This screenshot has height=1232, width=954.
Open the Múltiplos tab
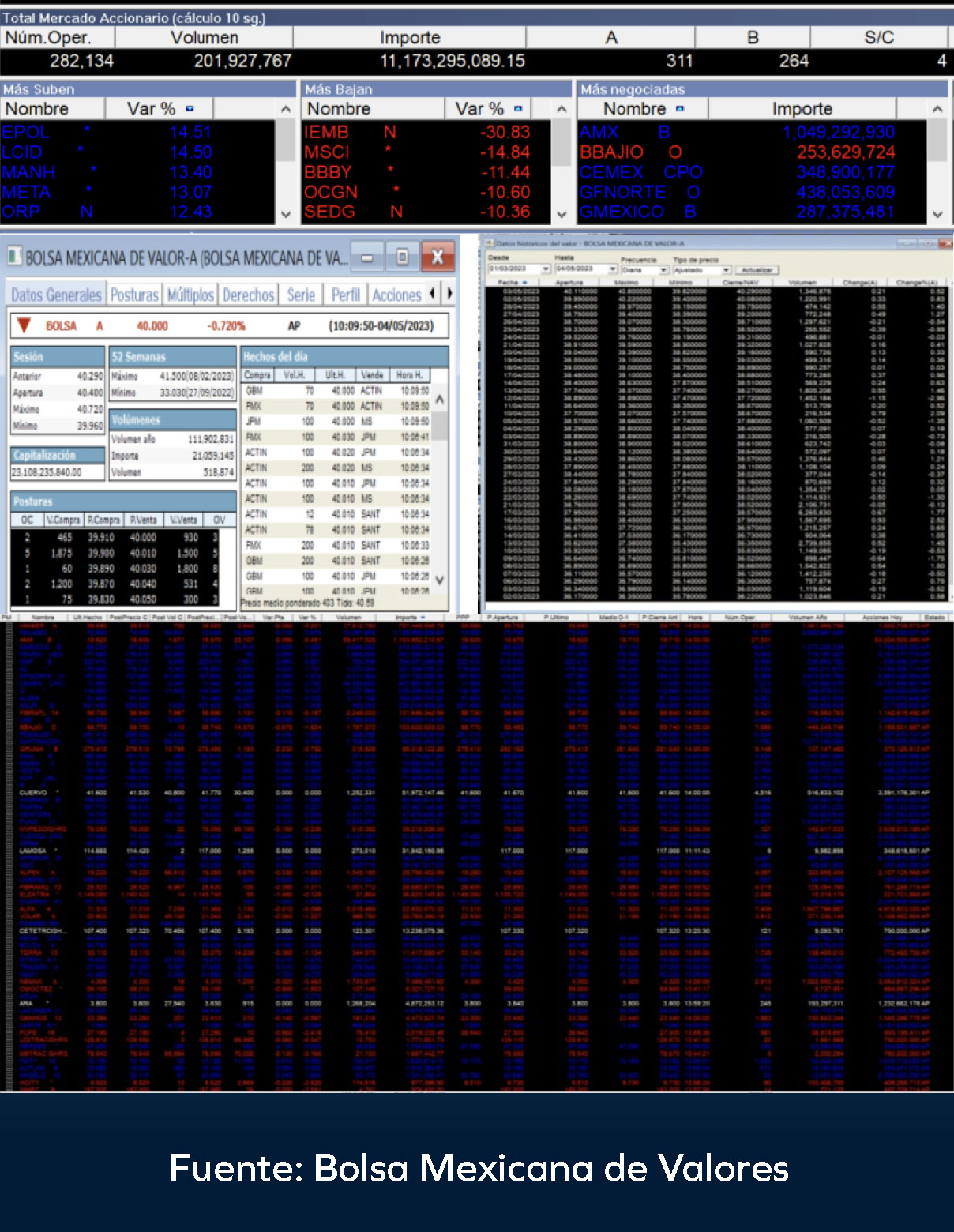coord(190,295)
